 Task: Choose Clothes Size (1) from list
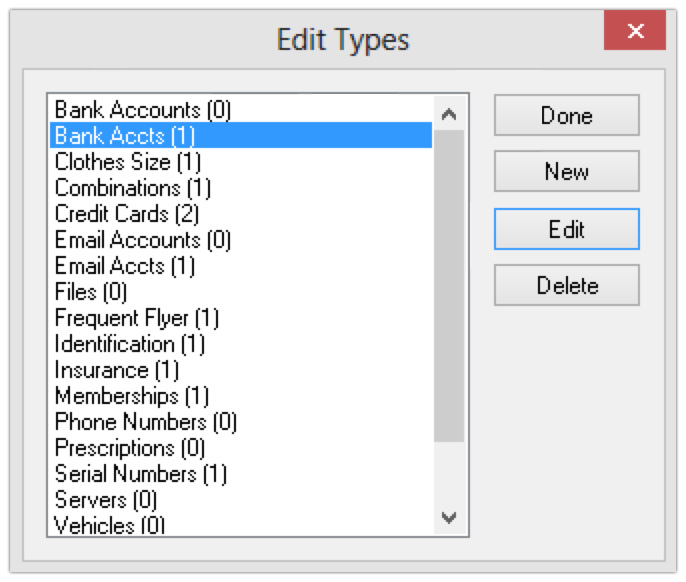[241, 161]
